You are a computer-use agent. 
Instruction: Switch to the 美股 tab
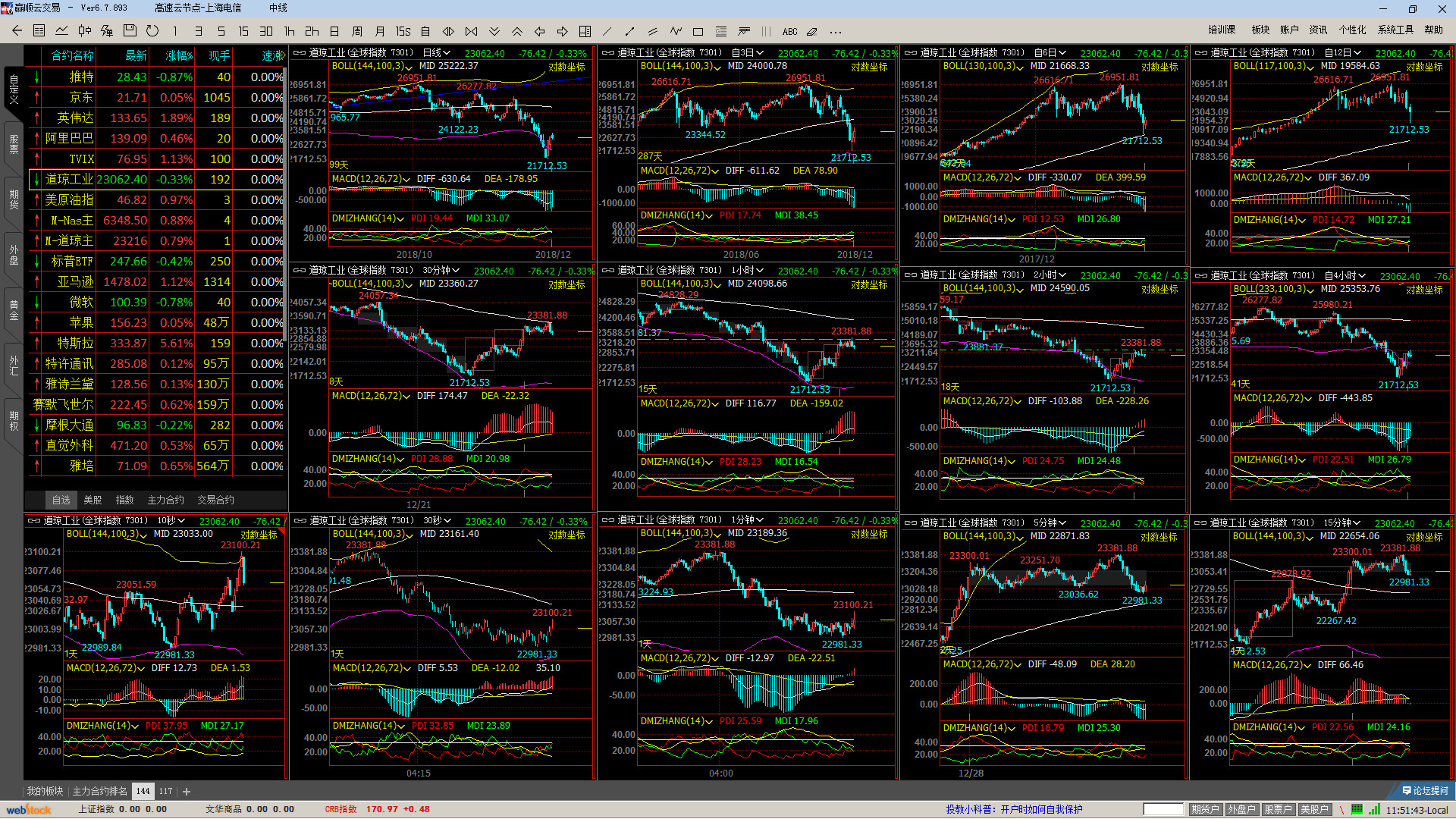click(x=93, y=500)
